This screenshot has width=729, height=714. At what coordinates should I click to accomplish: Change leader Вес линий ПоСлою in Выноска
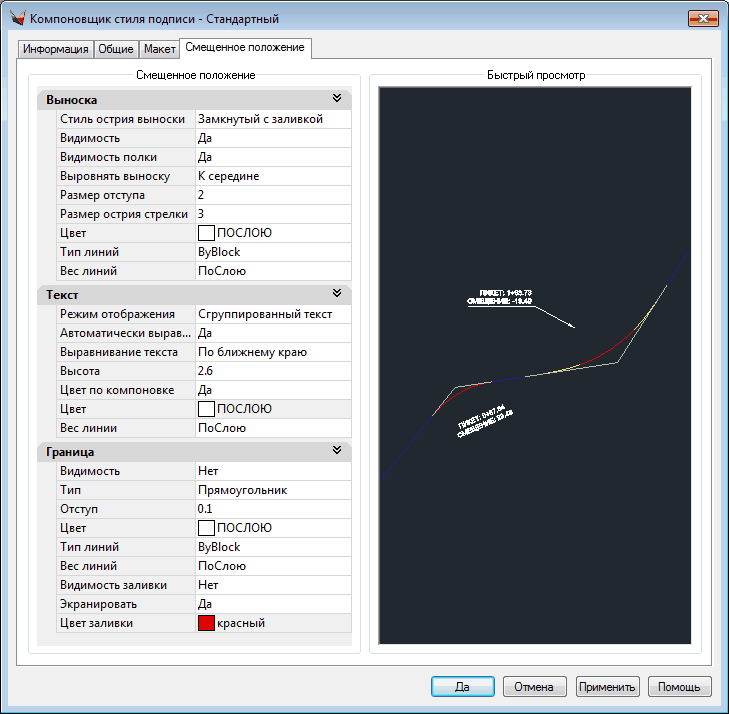(273, 271)
